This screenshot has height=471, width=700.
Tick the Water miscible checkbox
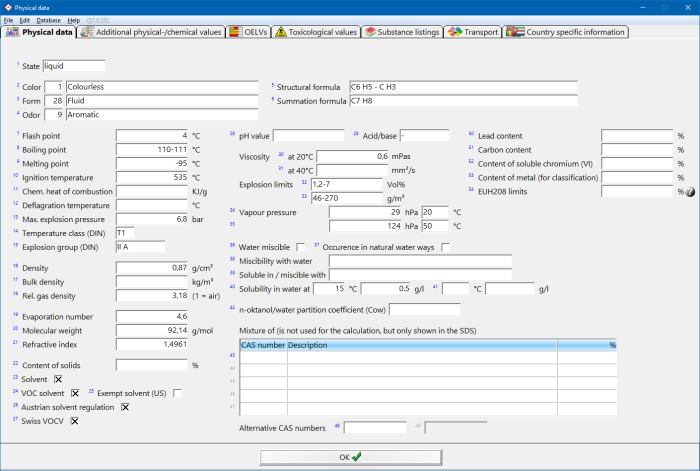tap(301, 247)
